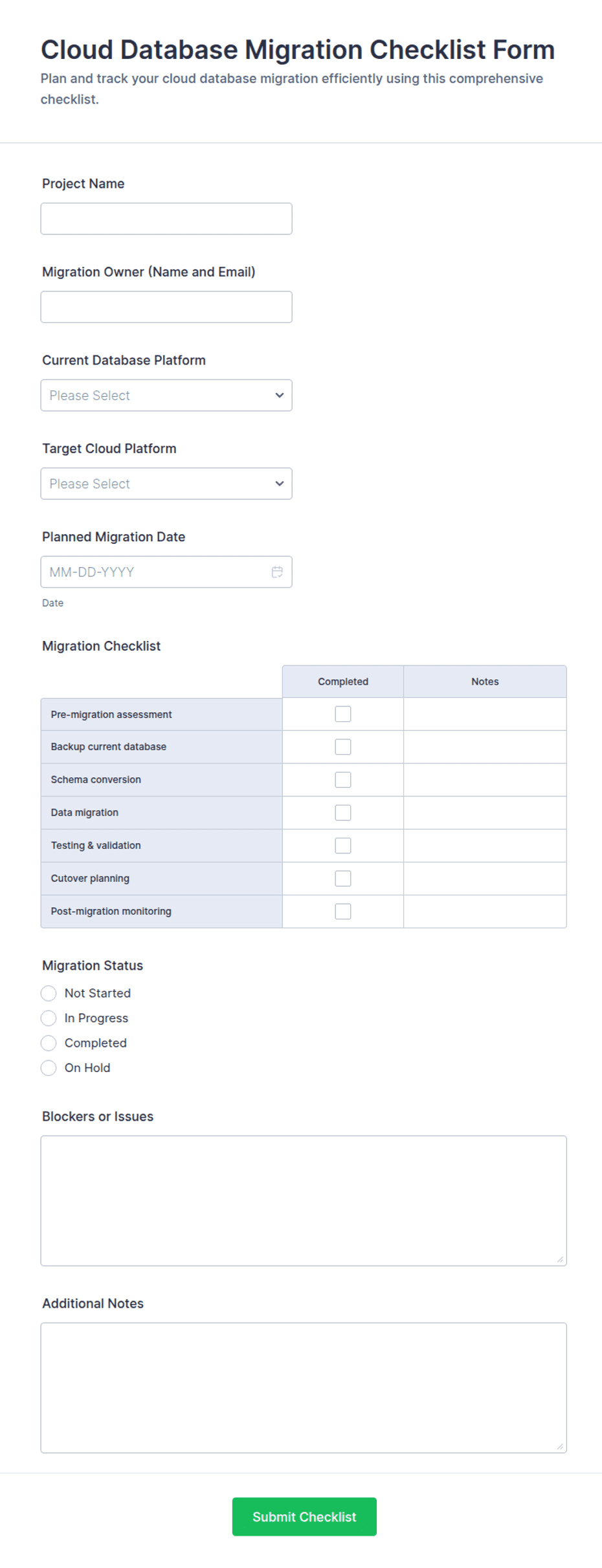602x1568 pixels.
Task: Choose In Progress migration status
Action: (x=49, y=1018)
